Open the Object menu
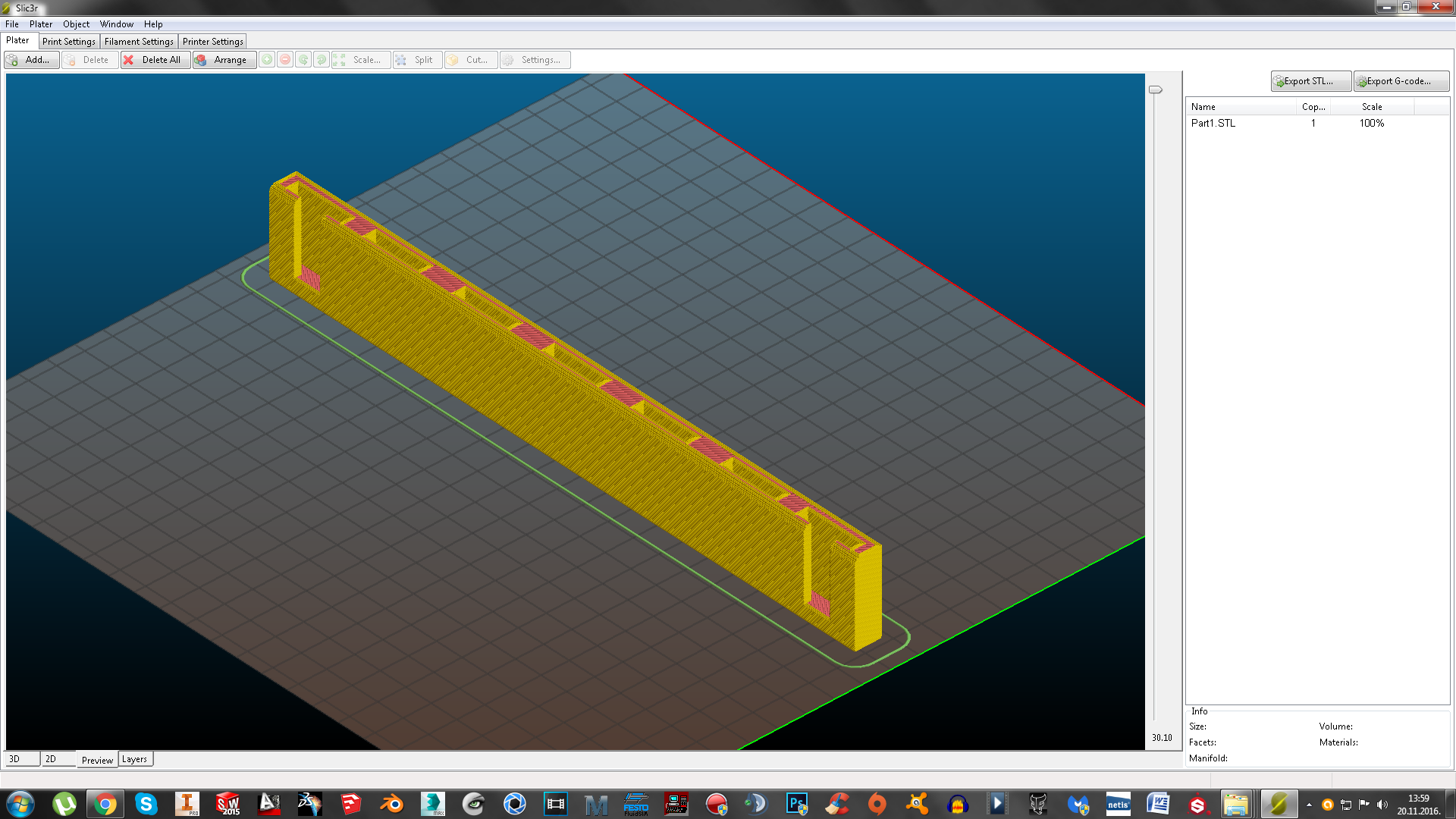The height and width of the screenshot is (819, 1456). coord(76,24)
